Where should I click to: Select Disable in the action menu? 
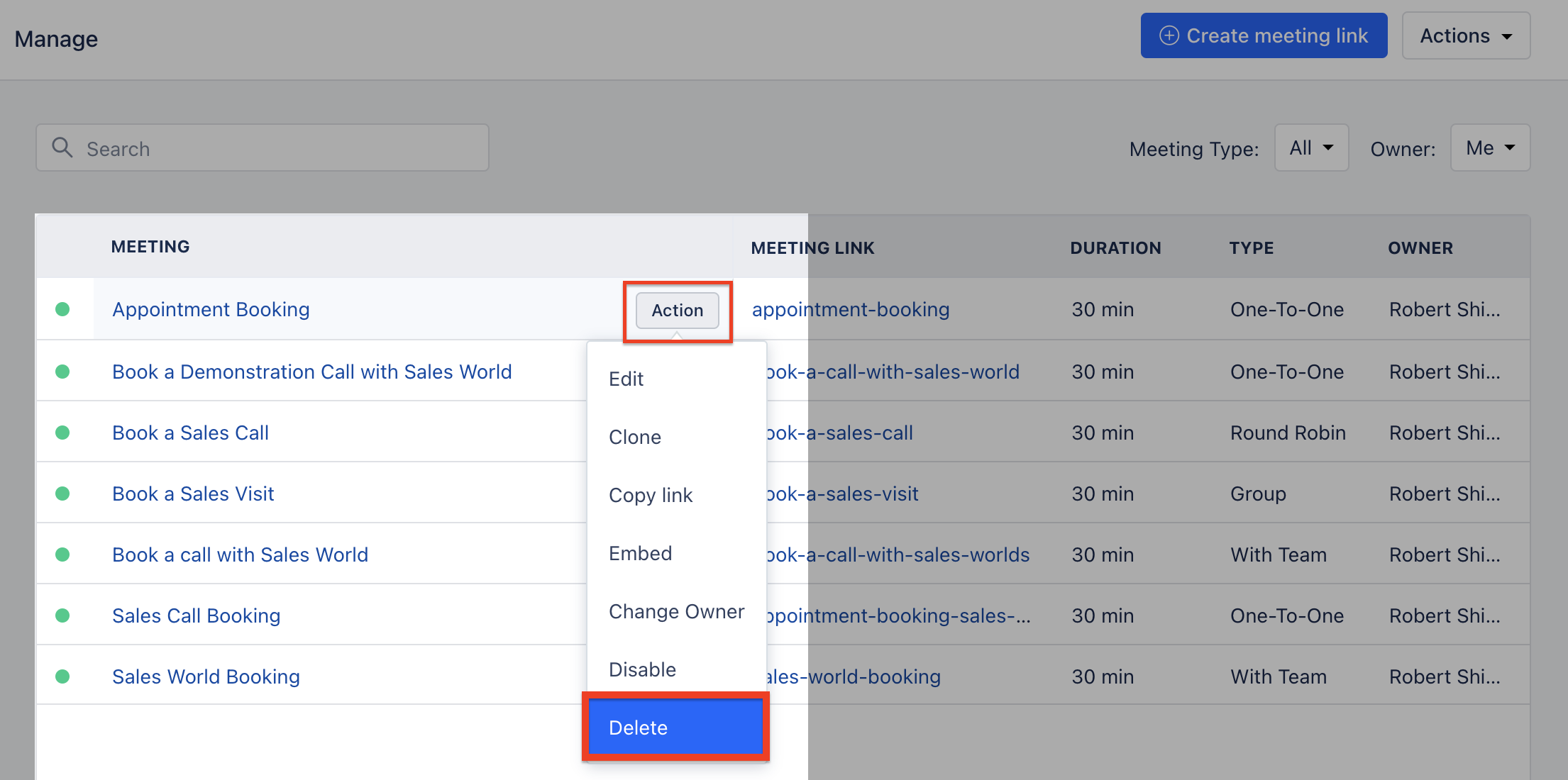pyautogui.click(x=642, y=669)
